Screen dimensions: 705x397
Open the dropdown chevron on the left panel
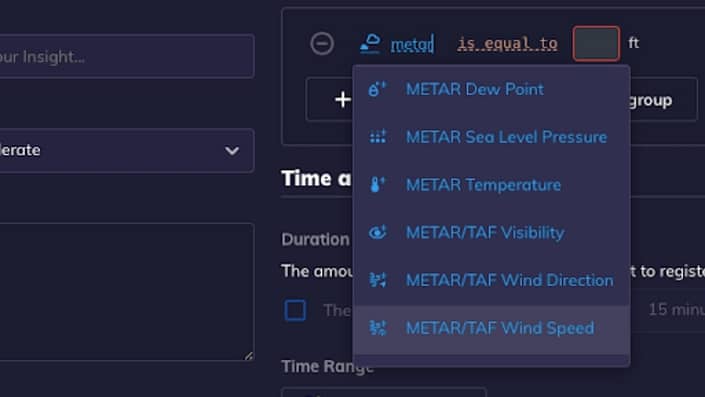(x=232, y=151)
